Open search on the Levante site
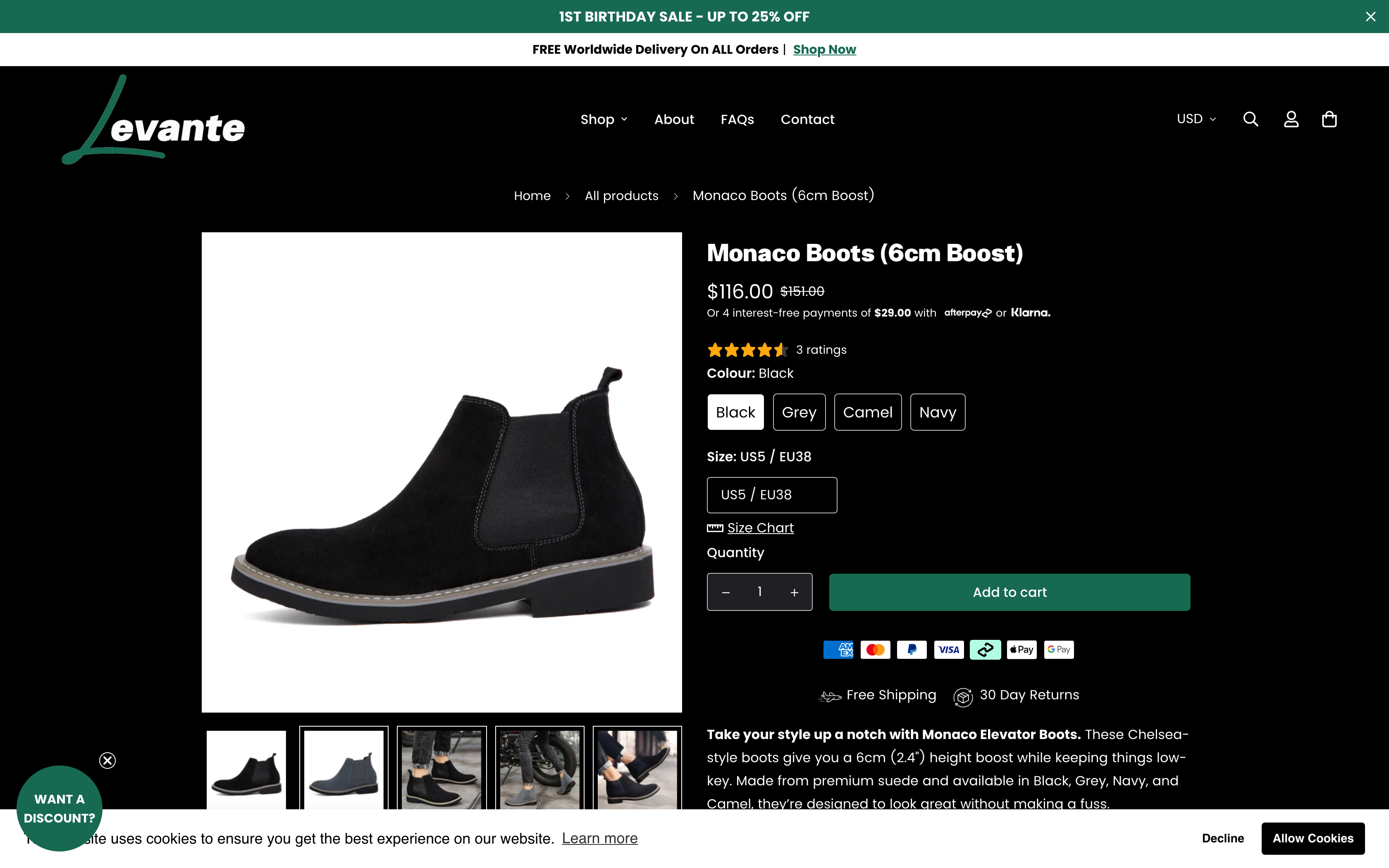The width and height of the screenshot is (1389, 868). [1251, 119]
